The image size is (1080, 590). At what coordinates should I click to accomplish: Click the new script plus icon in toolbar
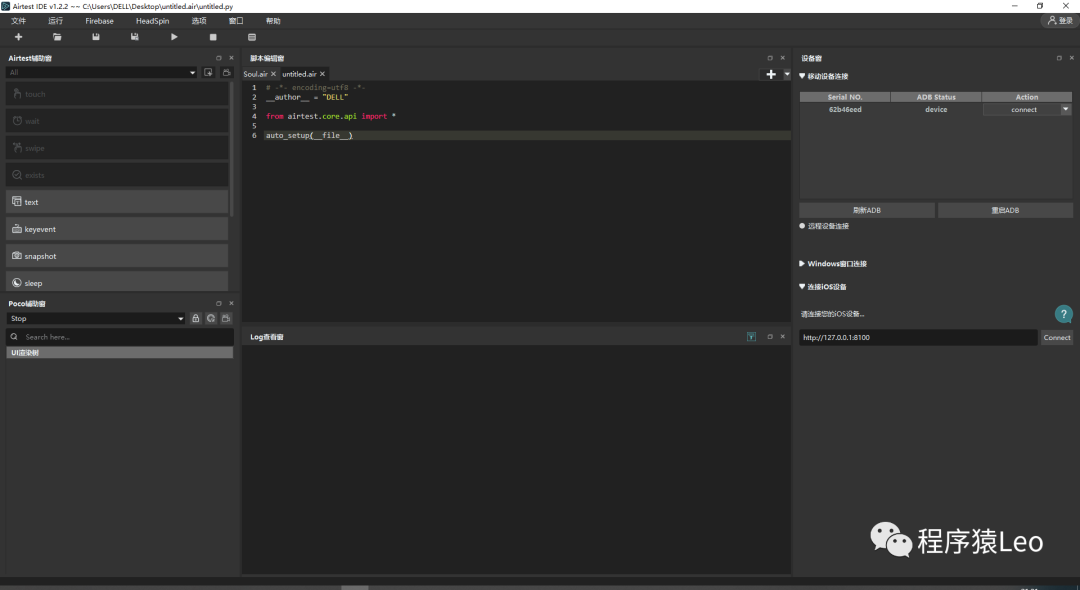[x=18, y=37]
